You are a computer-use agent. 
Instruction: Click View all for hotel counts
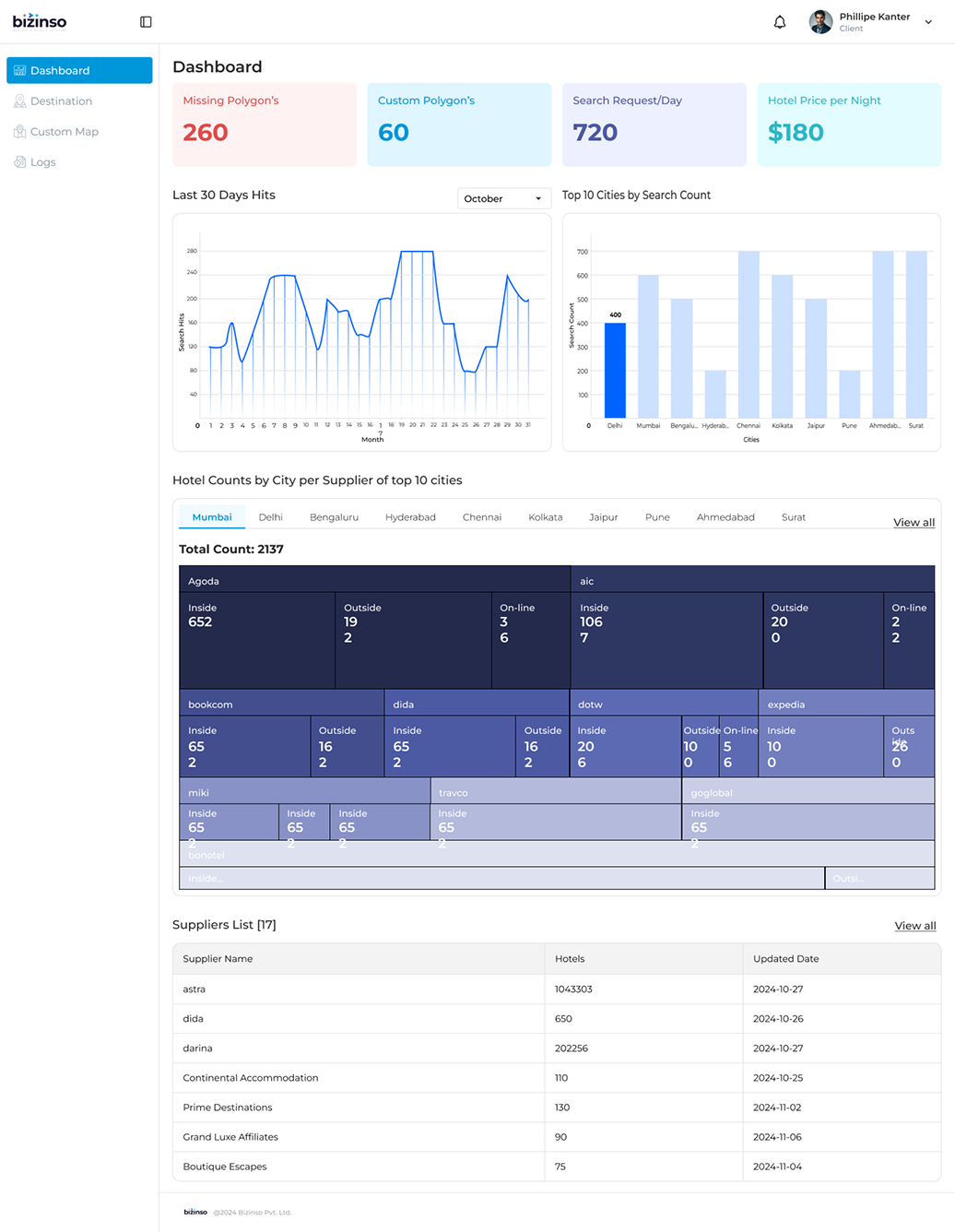click(x=914, y=522)
